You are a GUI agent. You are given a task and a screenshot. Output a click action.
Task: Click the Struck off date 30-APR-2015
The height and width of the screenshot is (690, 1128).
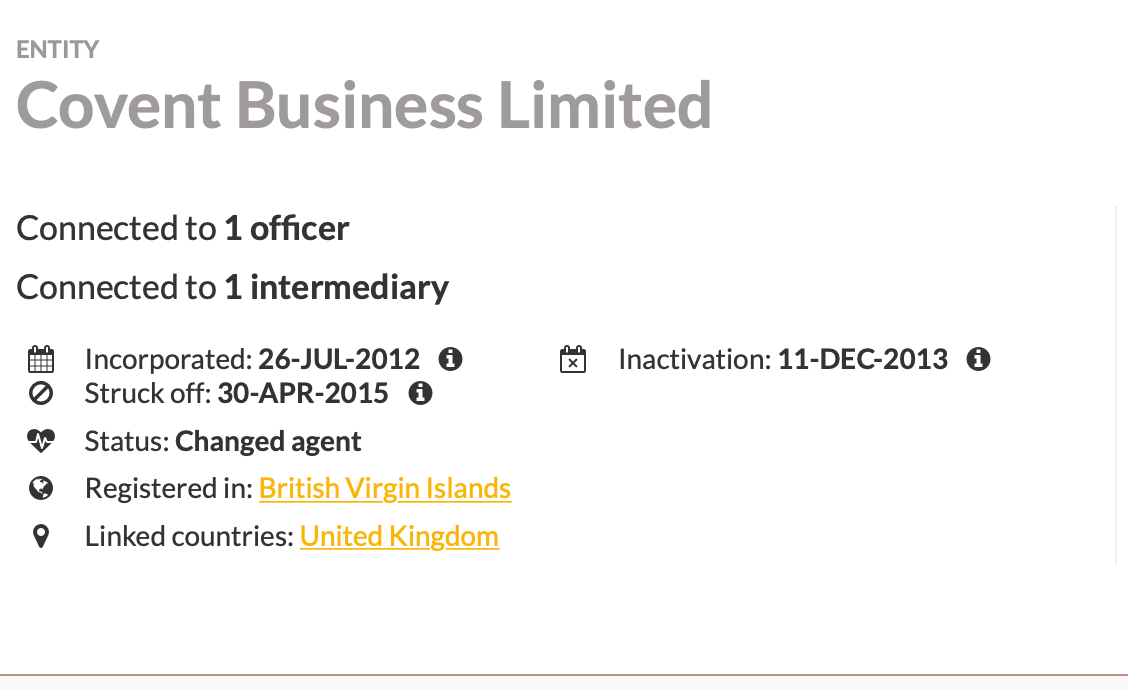click(x=302, y=393)
